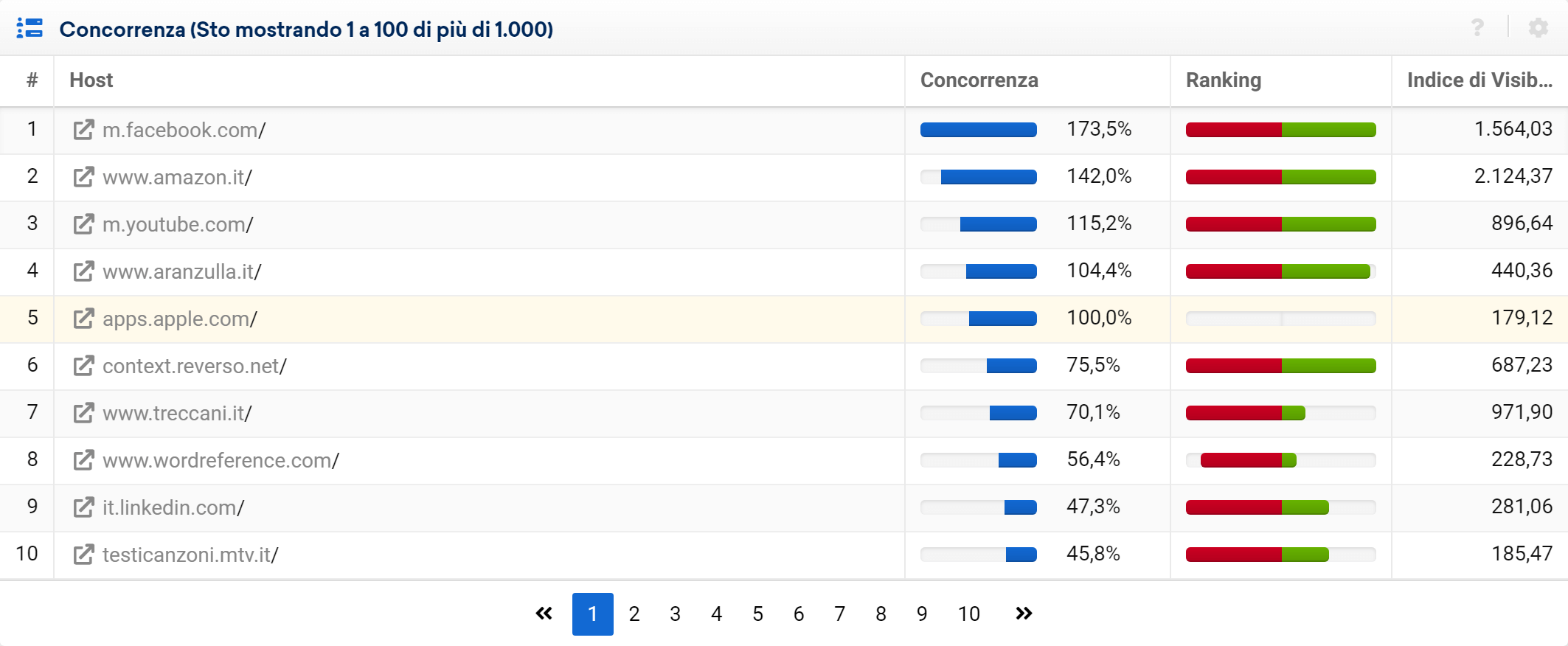Open external link icon for m.youtube.com
The image size is (1568, 646).
83,224
